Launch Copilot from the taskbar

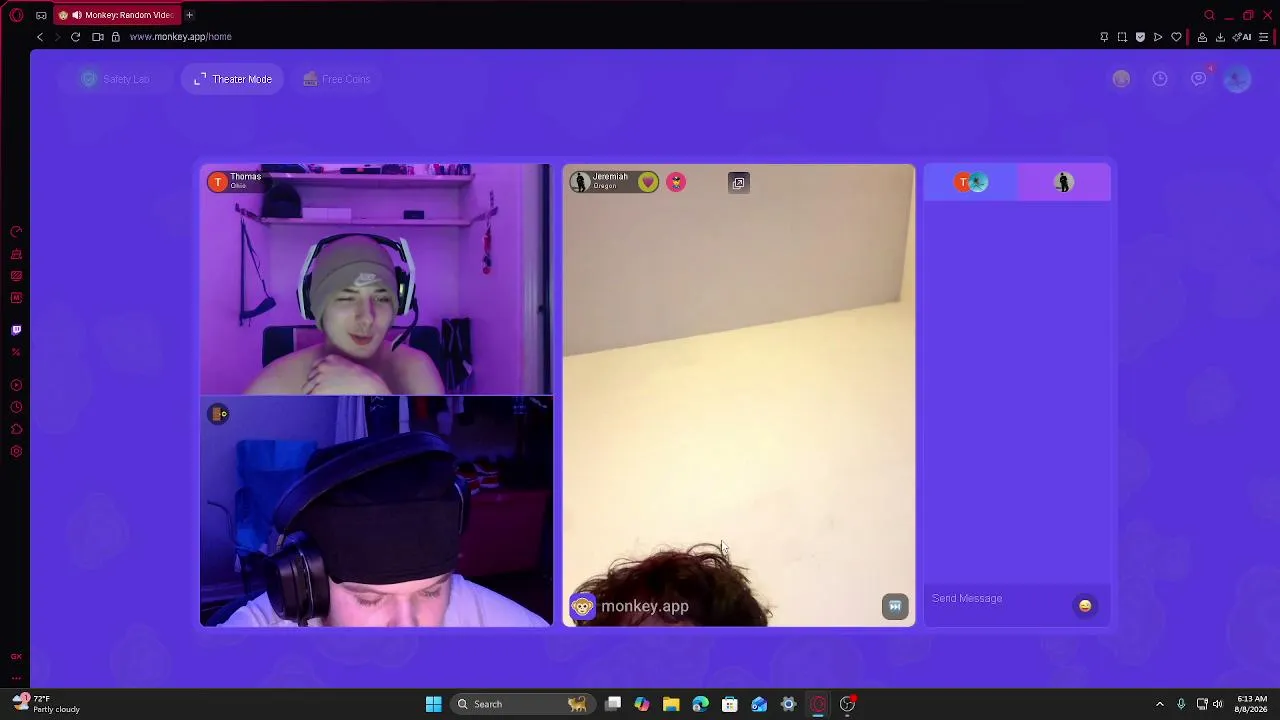point(642,704)
